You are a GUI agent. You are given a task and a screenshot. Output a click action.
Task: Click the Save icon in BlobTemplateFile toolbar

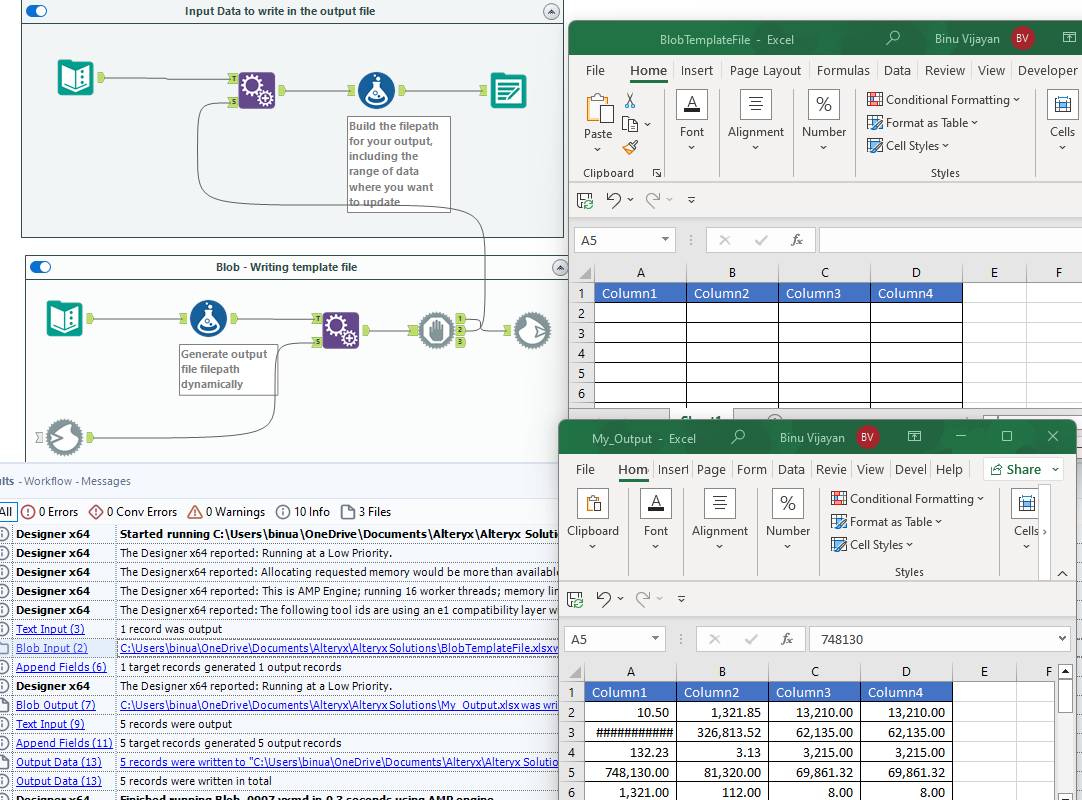[584, 200]
